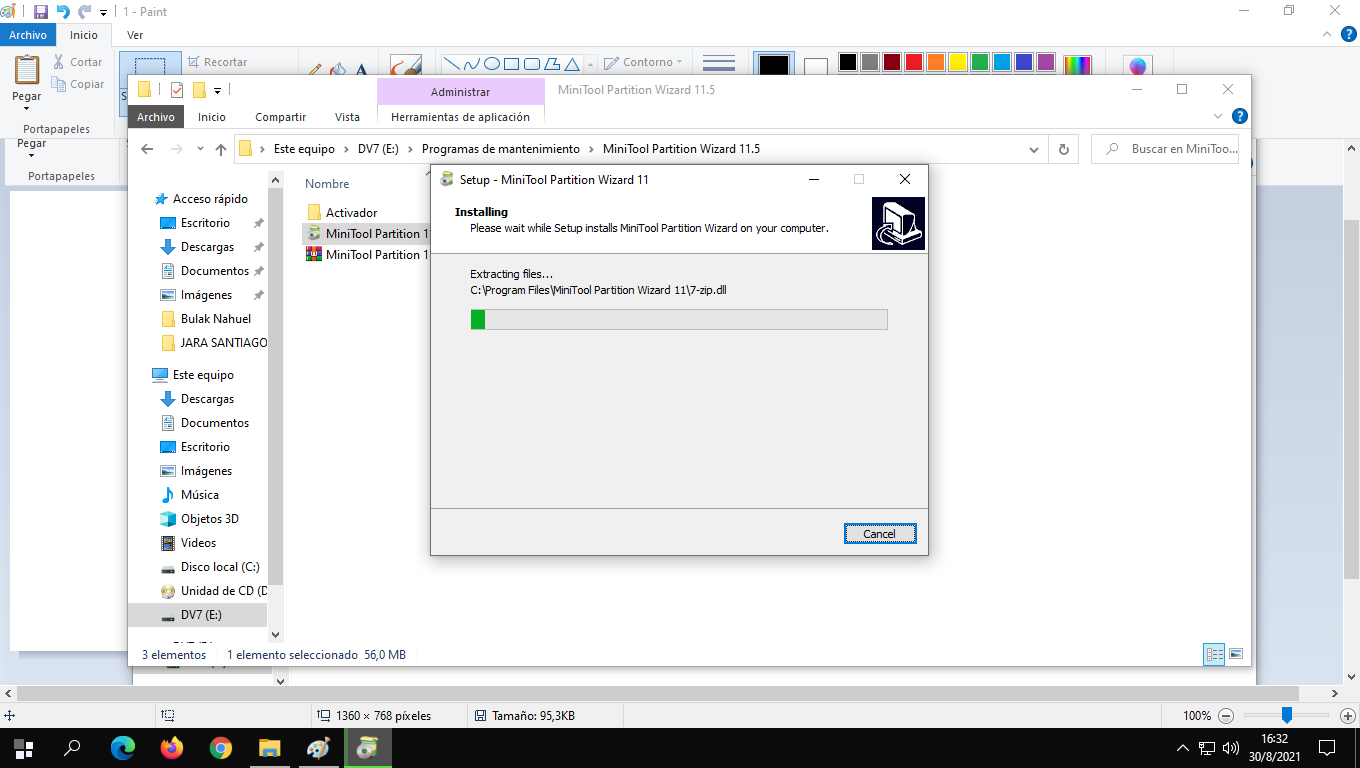Open Explorer's quick access toolbar dropdown
Viewport: 1360px width, 768px height.
pos(217,91)
